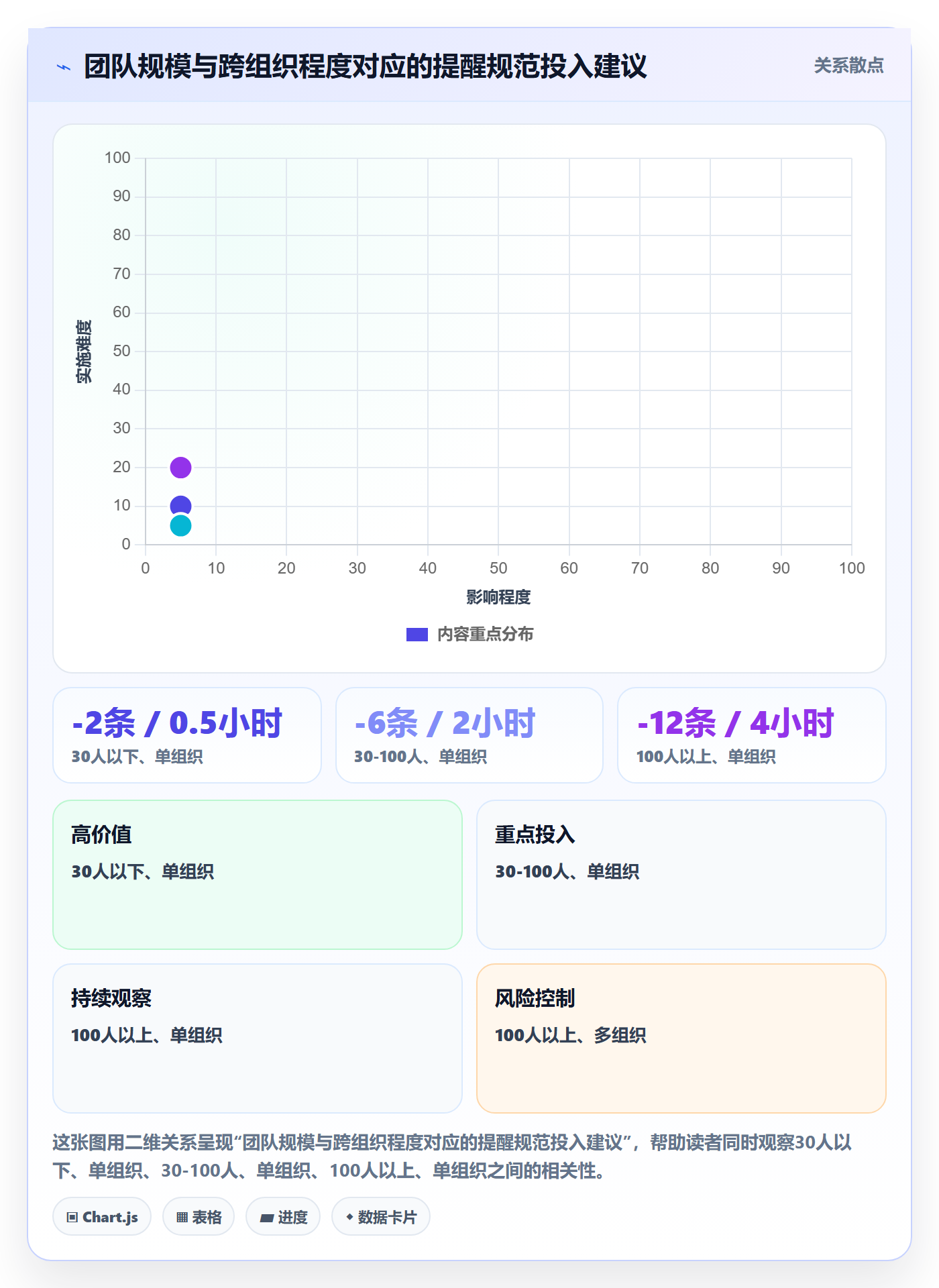The width and height of the screenshot is (939, 1288).
Task: Select the 重点投入 quadrant card
Action: click(681, 875)
